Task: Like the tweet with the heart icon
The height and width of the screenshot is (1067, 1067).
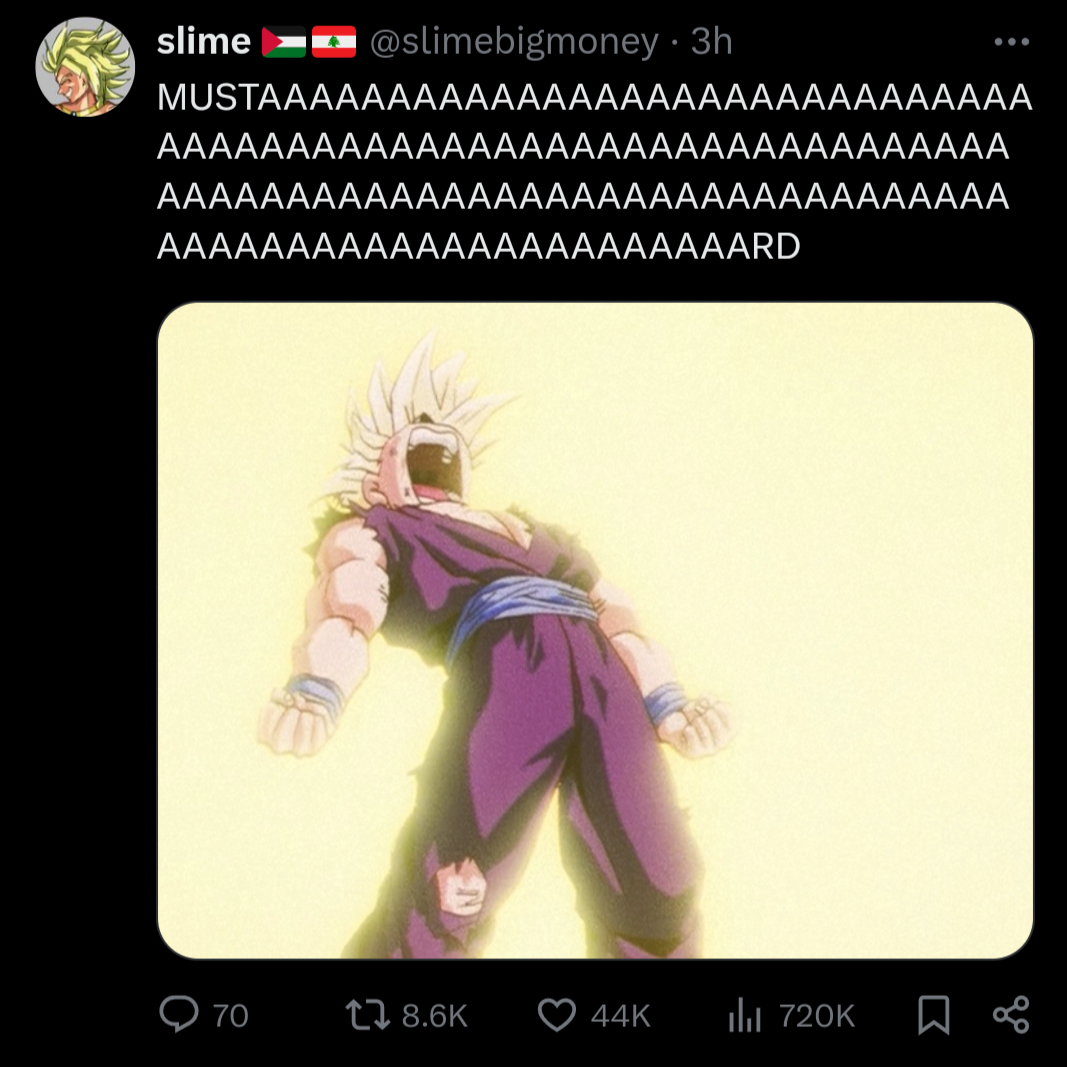Action: [x=559, y=1015]
